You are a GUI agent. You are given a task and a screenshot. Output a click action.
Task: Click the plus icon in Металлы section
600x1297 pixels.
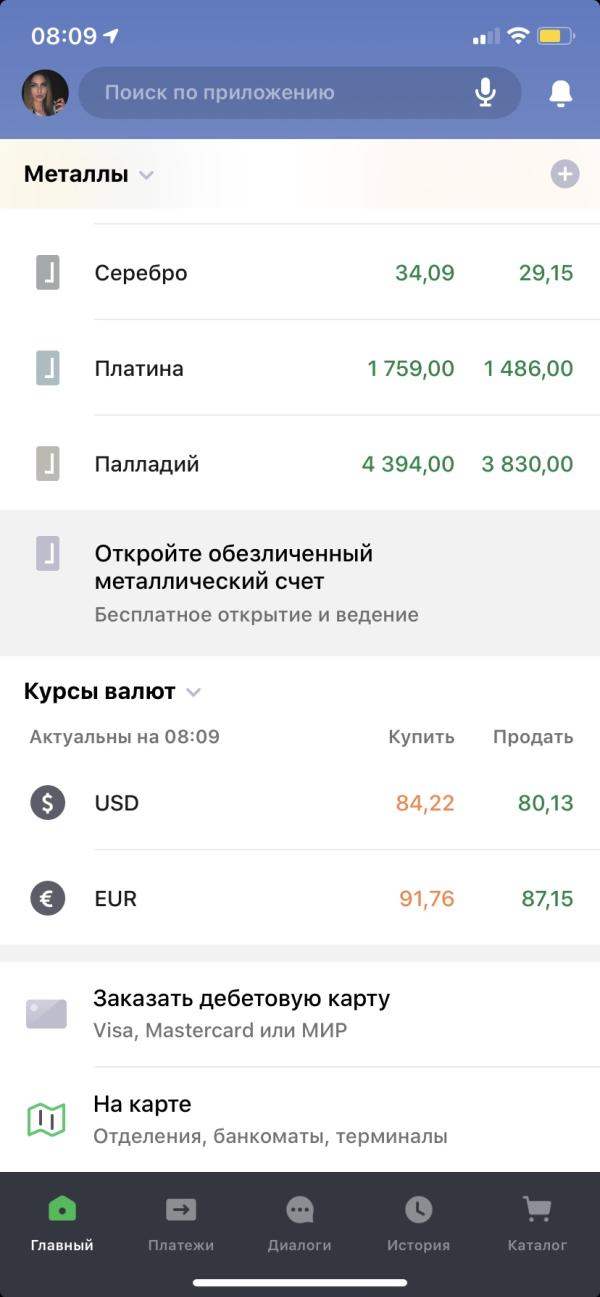point(565,174)
